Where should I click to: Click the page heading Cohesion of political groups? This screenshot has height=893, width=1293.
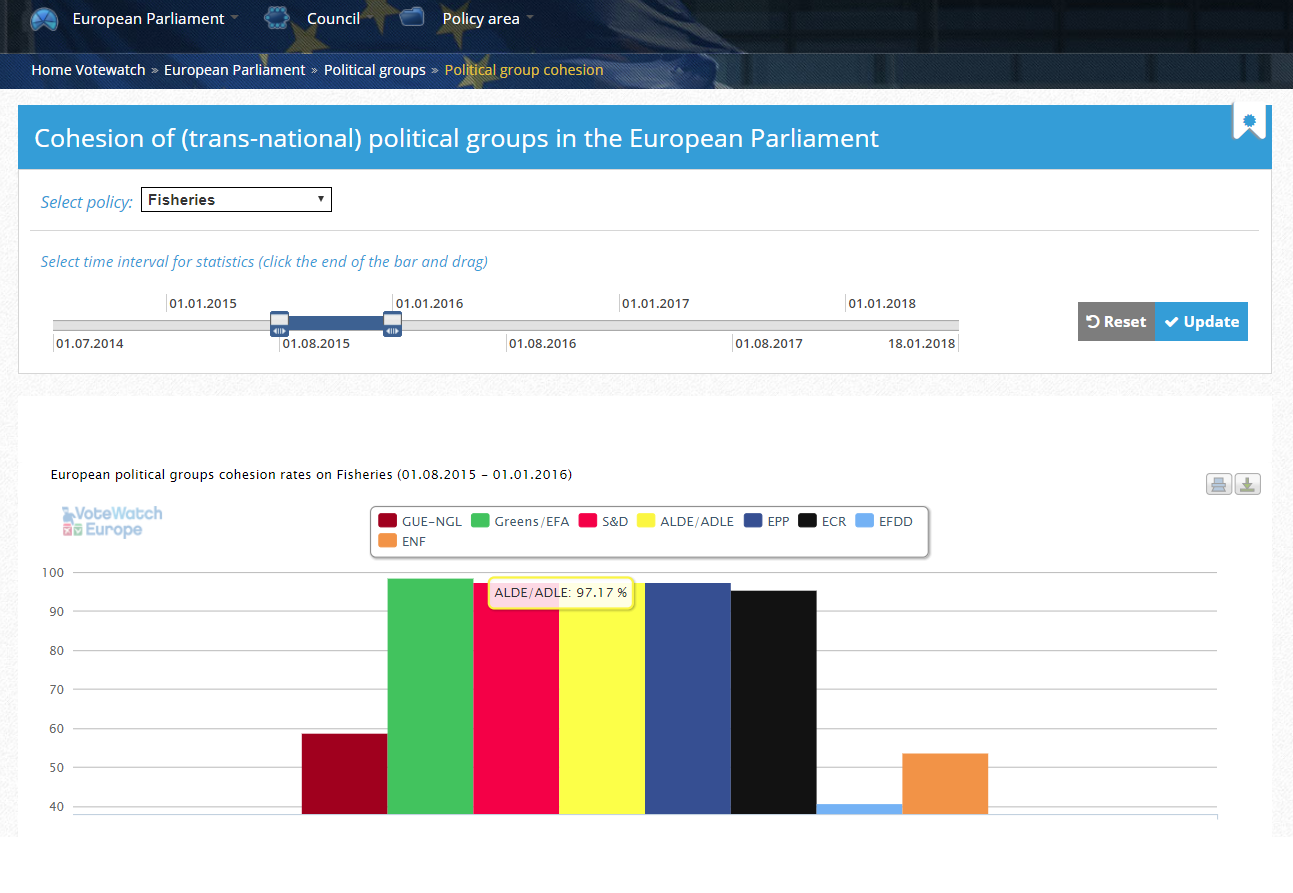(456, 138)
